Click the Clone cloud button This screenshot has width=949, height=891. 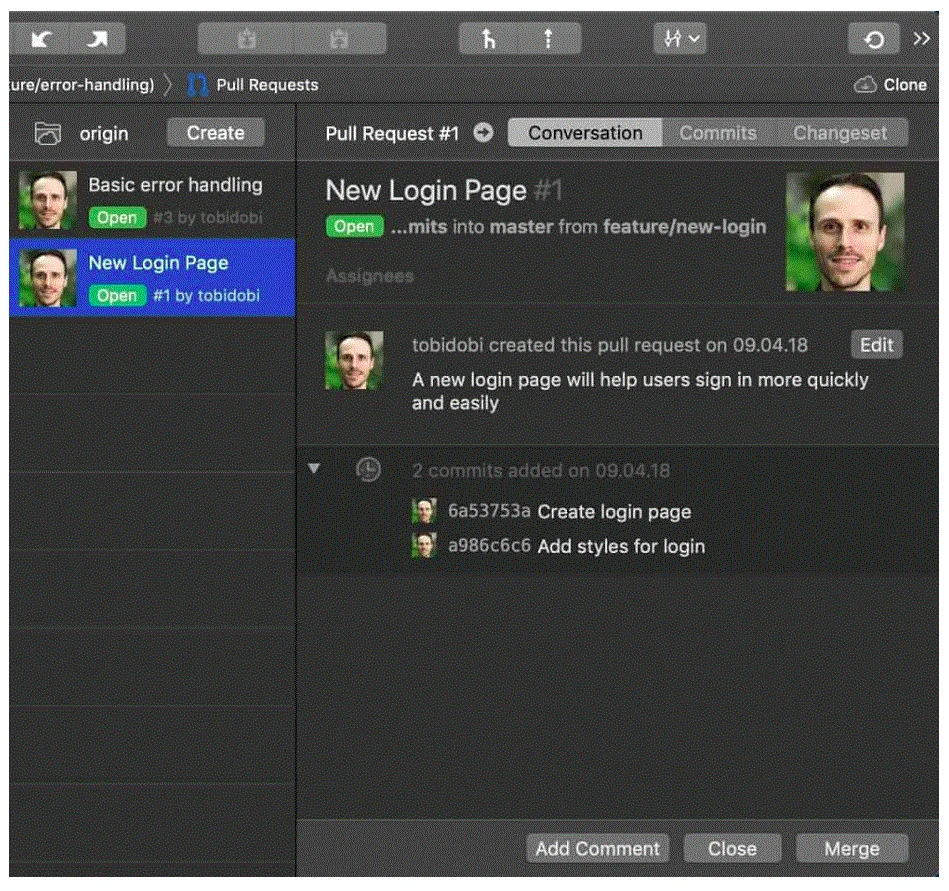[x=890, y=85]
